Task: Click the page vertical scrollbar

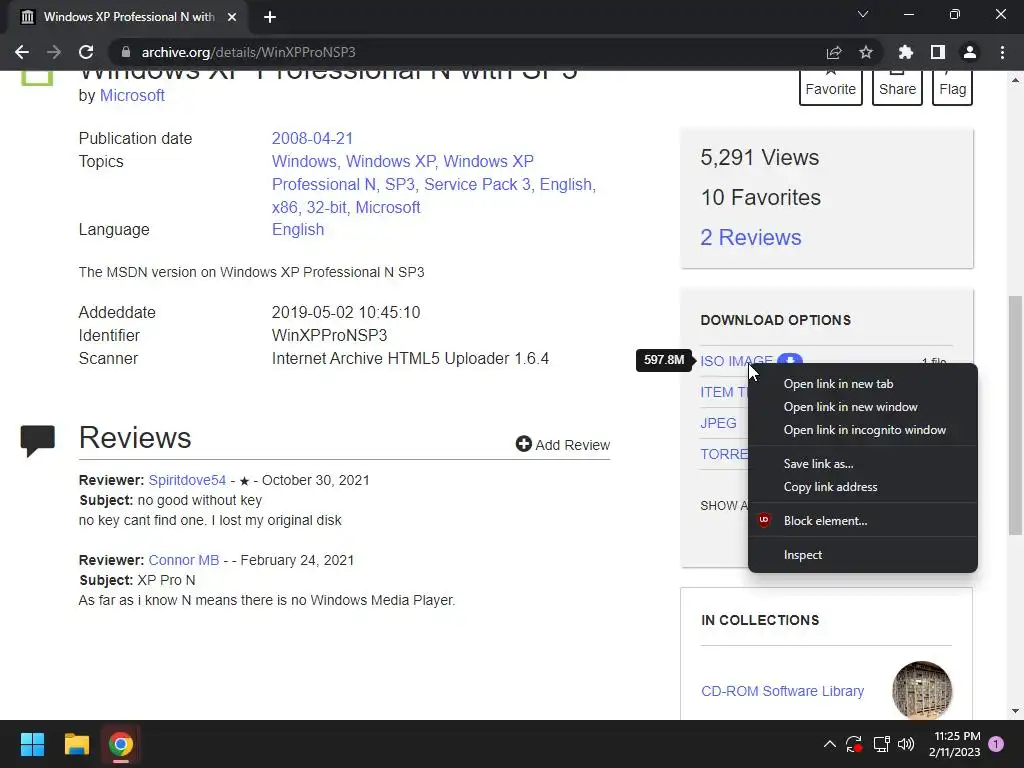Action: tap(1015, 415)
